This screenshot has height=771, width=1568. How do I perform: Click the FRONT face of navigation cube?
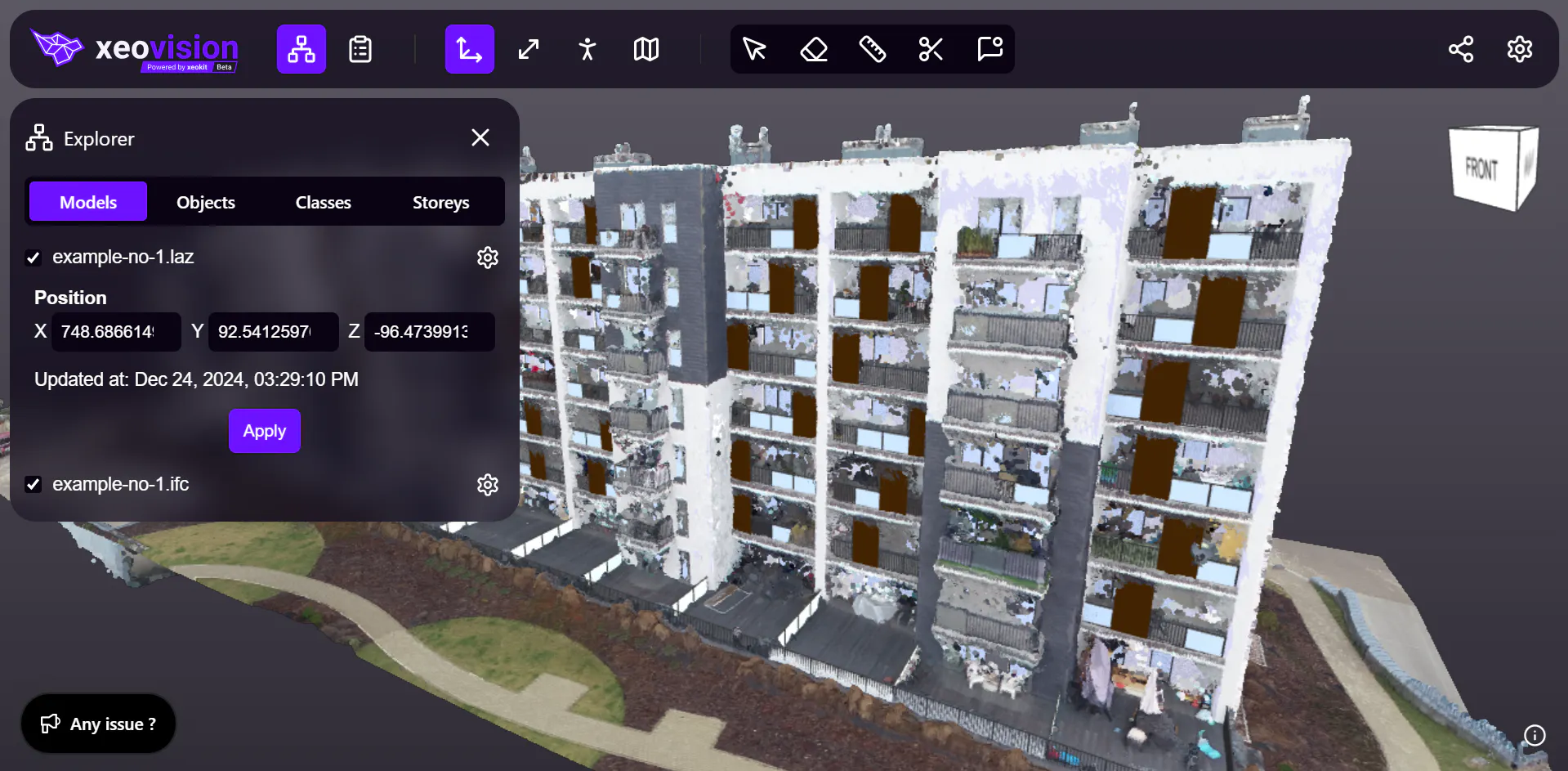(x=1482, y=169)
